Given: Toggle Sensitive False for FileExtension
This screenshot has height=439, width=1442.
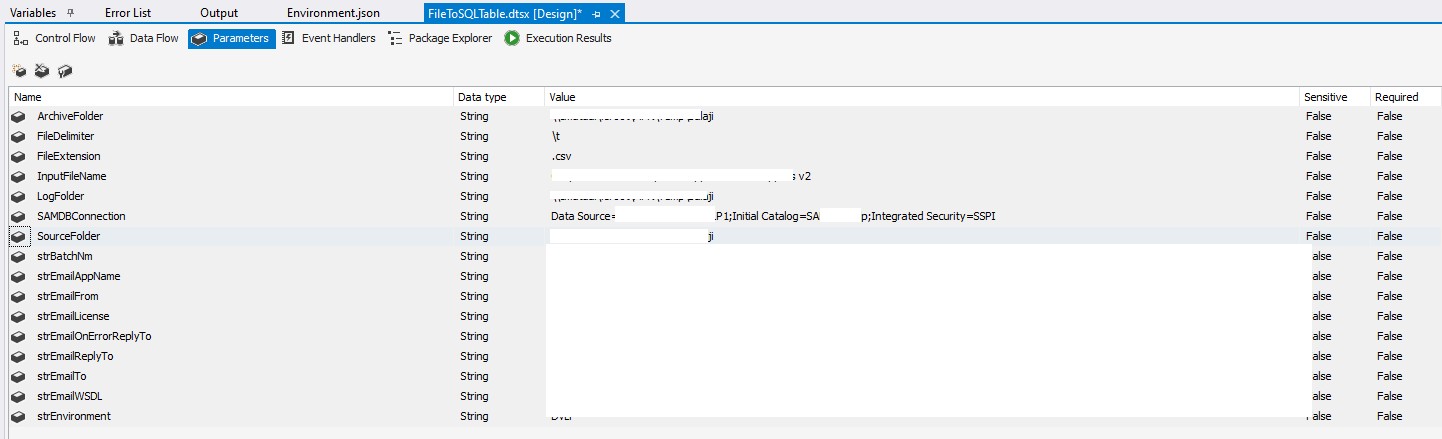Looking at the screenshot, I should pos(1318,156).
